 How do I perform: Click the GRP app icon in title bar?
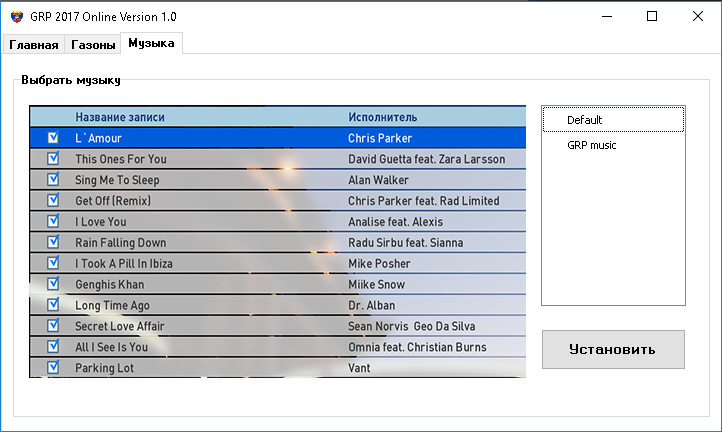17,17
